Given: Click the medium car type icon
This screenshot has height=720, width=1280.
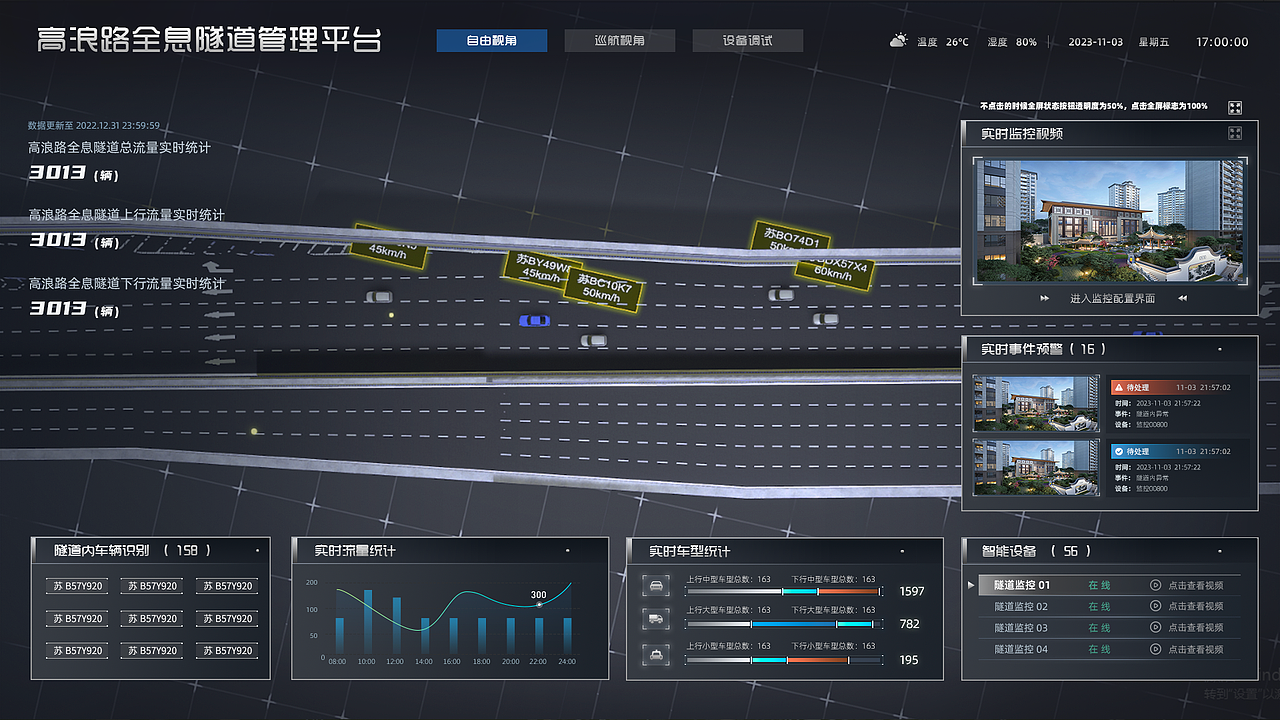Looking at the screenshot, I should tap(655, 586).
